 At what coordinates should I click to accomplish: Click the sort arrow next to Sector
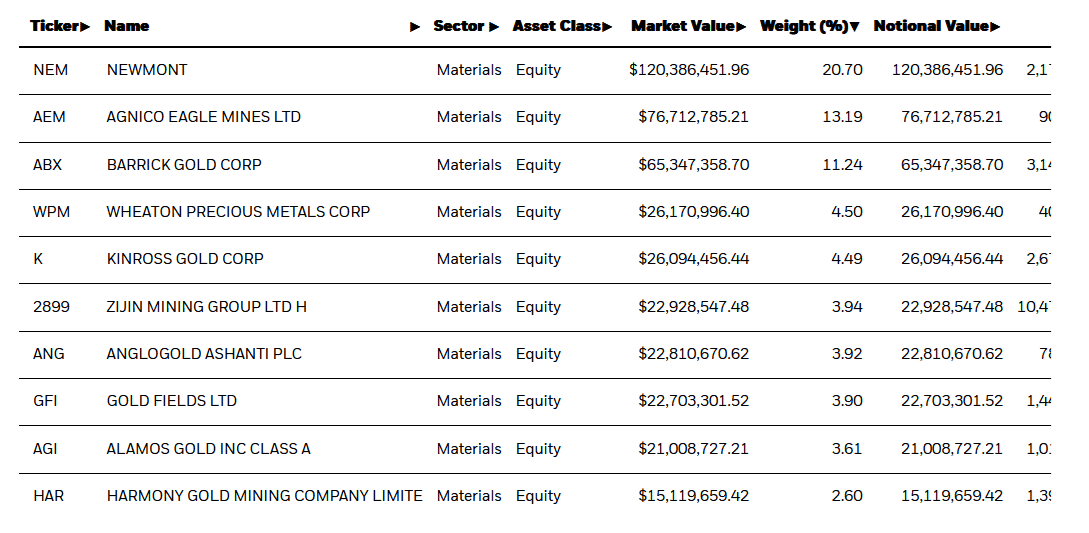[x=494, y=27]
